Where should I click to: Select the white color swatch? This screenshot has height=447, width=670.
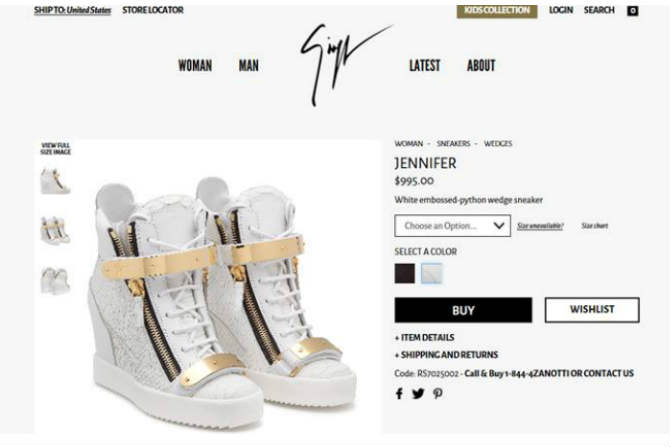point(432,273)
